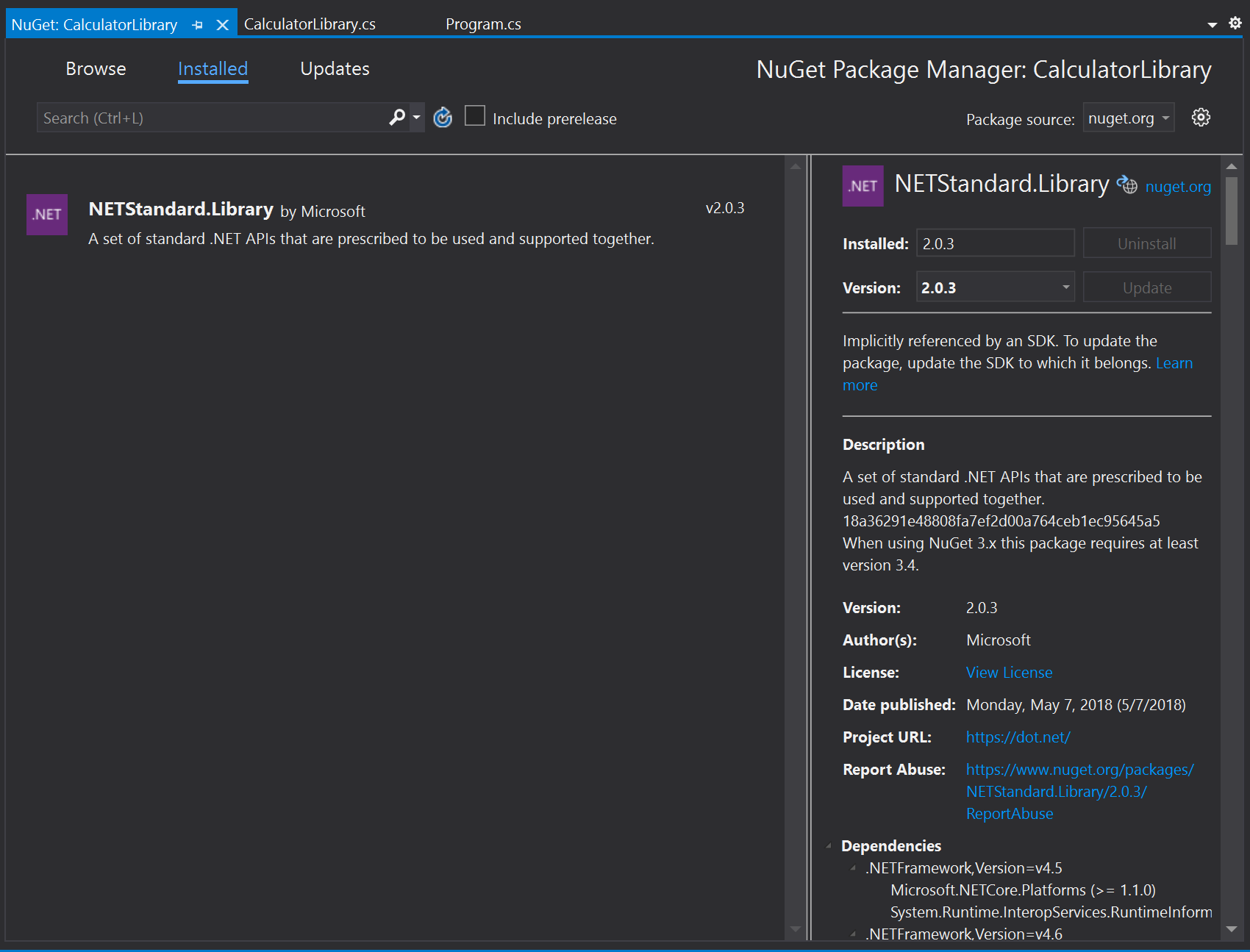Pin the NuGet: CalculatorLibrary tab
The height and width of the screenshot is (952, 1250).
pyautogui.click(x=197, y=25)
